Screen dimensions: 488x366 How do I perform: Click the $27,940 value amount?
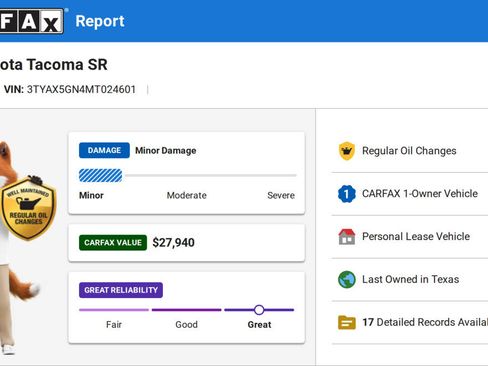point(173,243)
